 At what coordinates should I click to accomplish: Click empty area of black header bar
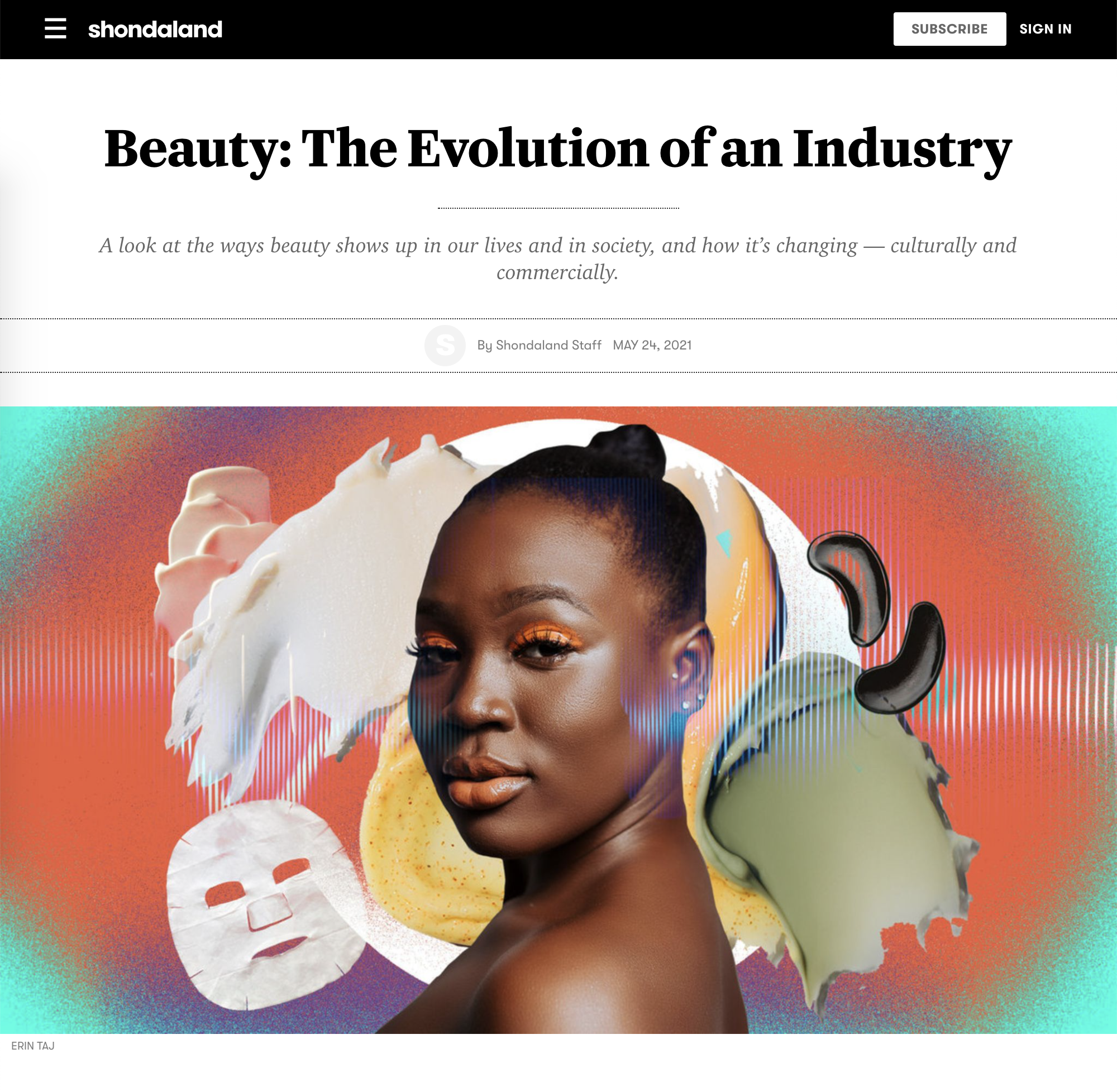[x=556, y=28]
